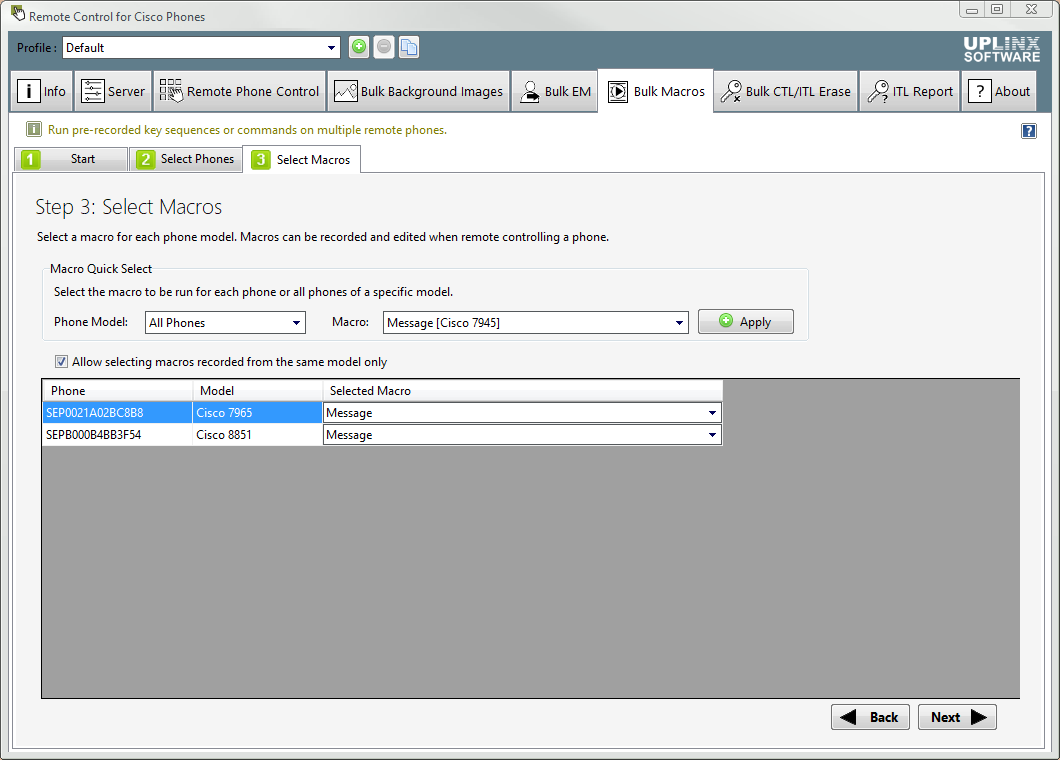Open help with the blue question mark icon
The height and width of the screenshot is (760, 1060).
coord(1028,131)
